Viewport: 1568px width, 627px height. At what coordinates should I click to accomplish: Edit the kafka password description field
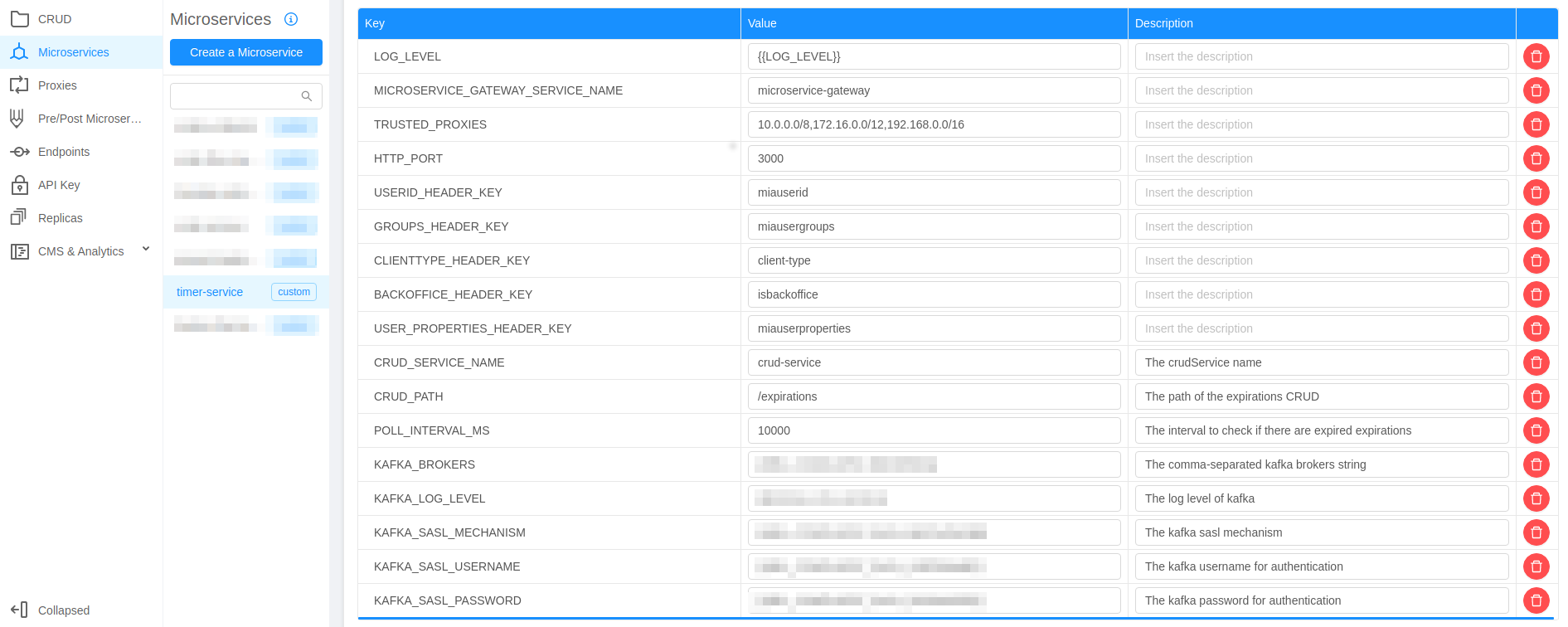pyautogui.click(x=1322, y=600)
